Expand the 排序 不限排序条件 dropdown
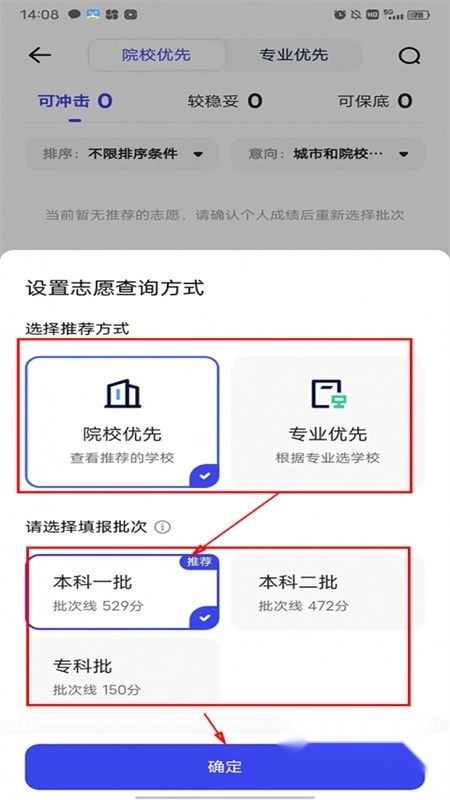Image resolution: width=450 pixels, height=800 pixels. (122, 154)
